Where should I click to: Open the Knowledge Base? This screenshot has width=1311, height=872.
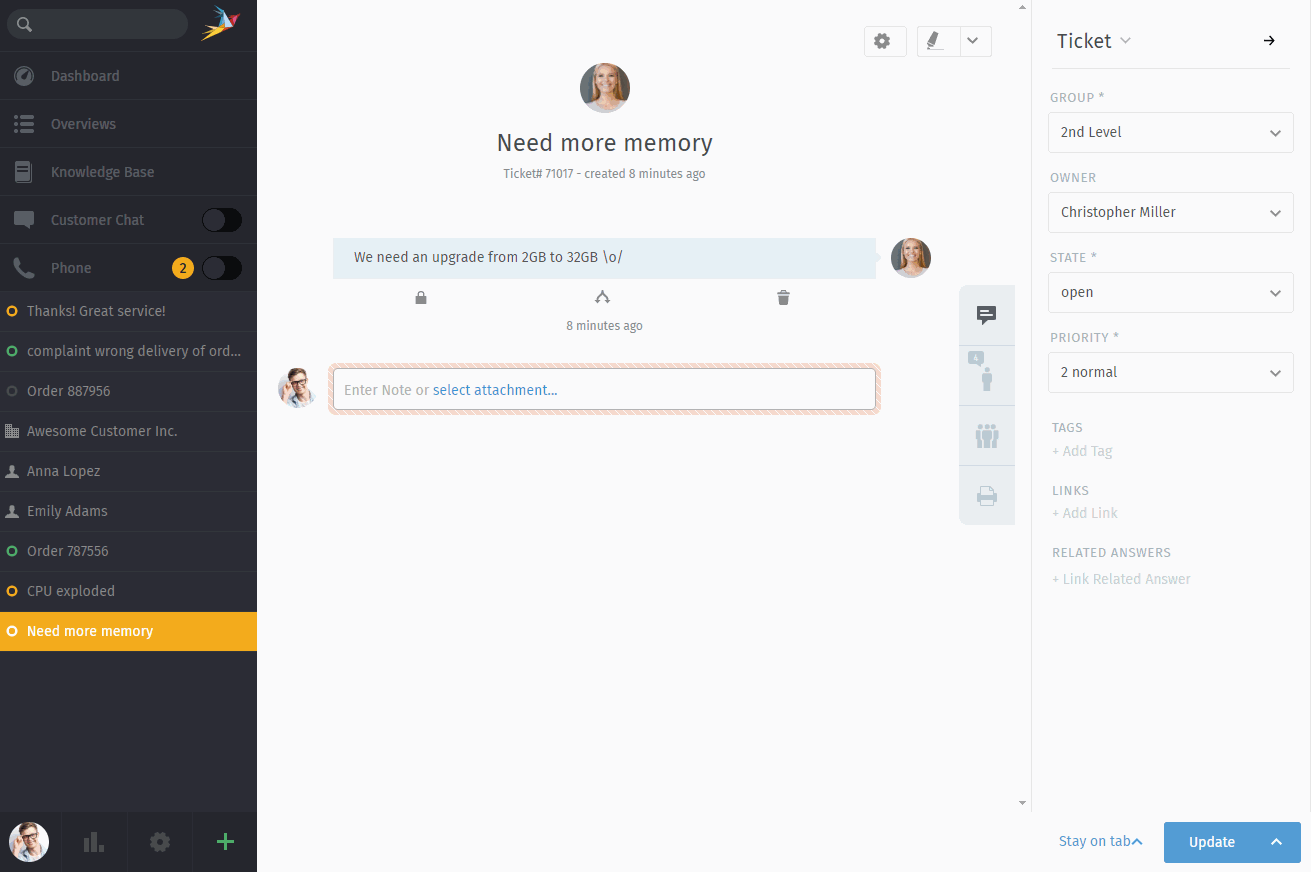click(x=103, y=171)
